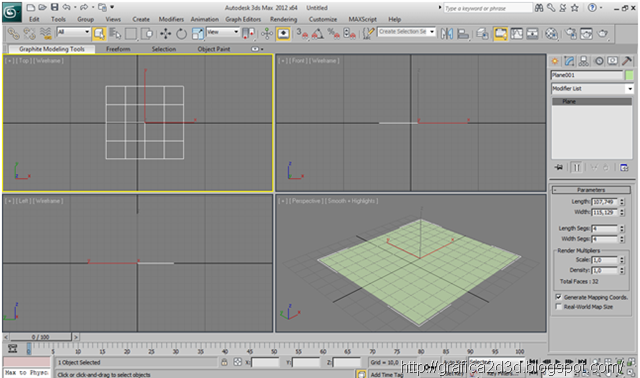Click Use Pivot Point Center icon

click(248, 33)
